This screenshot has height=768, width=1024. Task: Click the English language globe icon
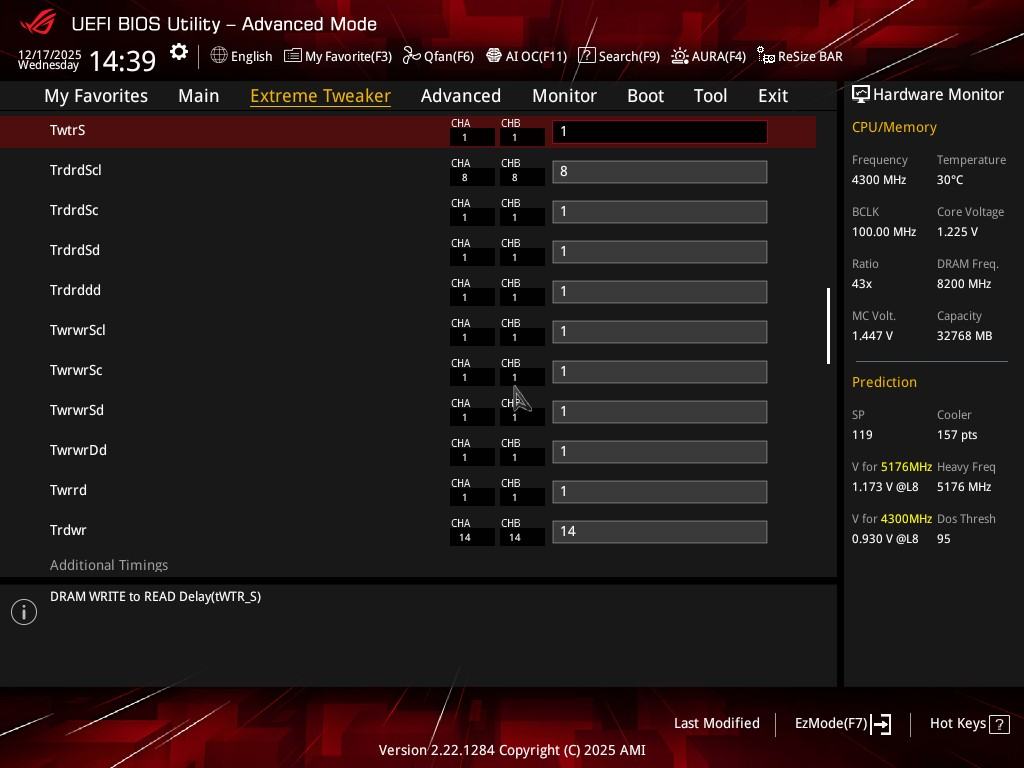tap(219, 56)
